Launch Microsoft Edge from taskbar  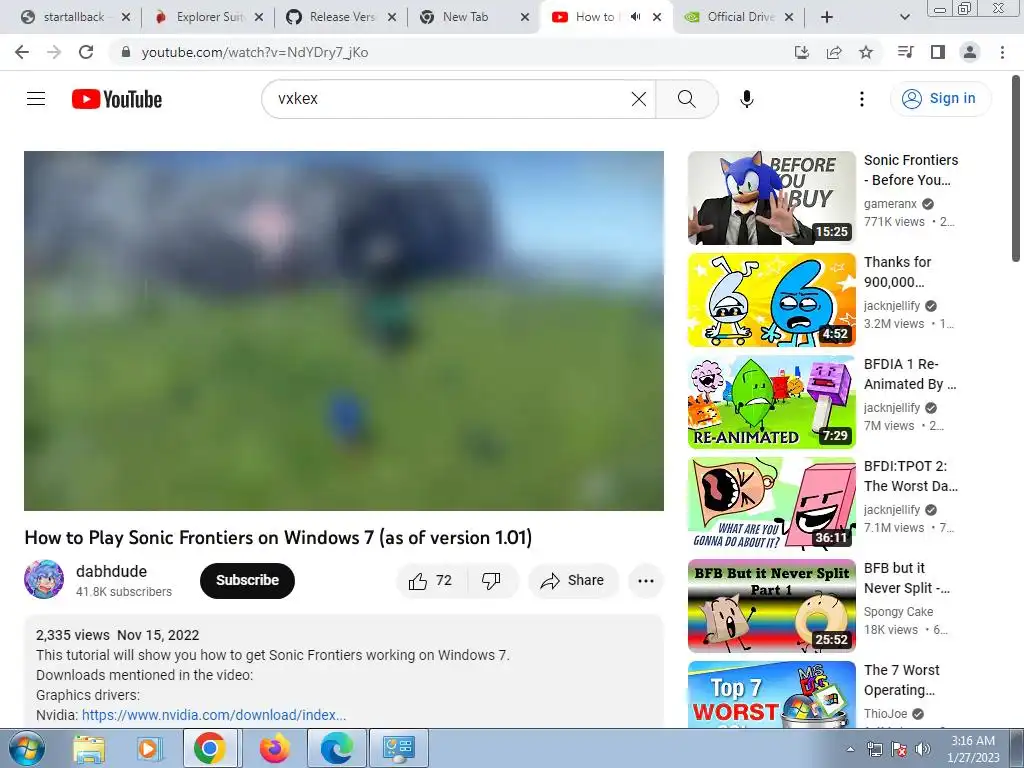[x=337, y=748]
